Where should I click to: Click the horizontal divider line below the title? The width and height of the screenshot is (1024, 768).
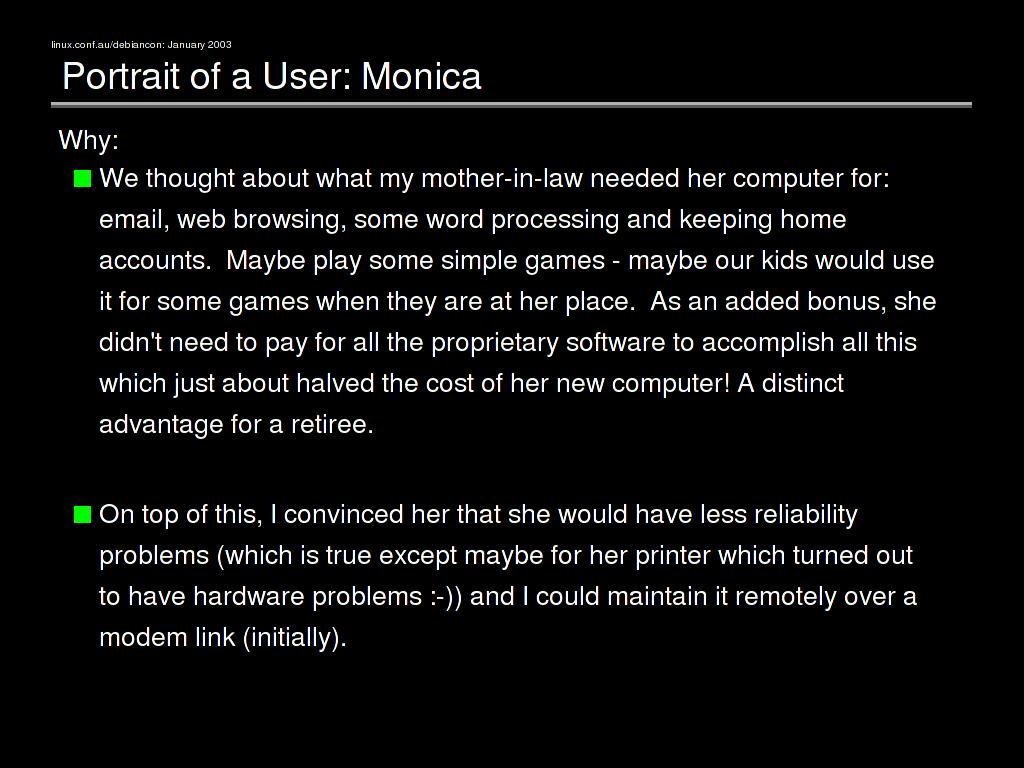[511, 104]
